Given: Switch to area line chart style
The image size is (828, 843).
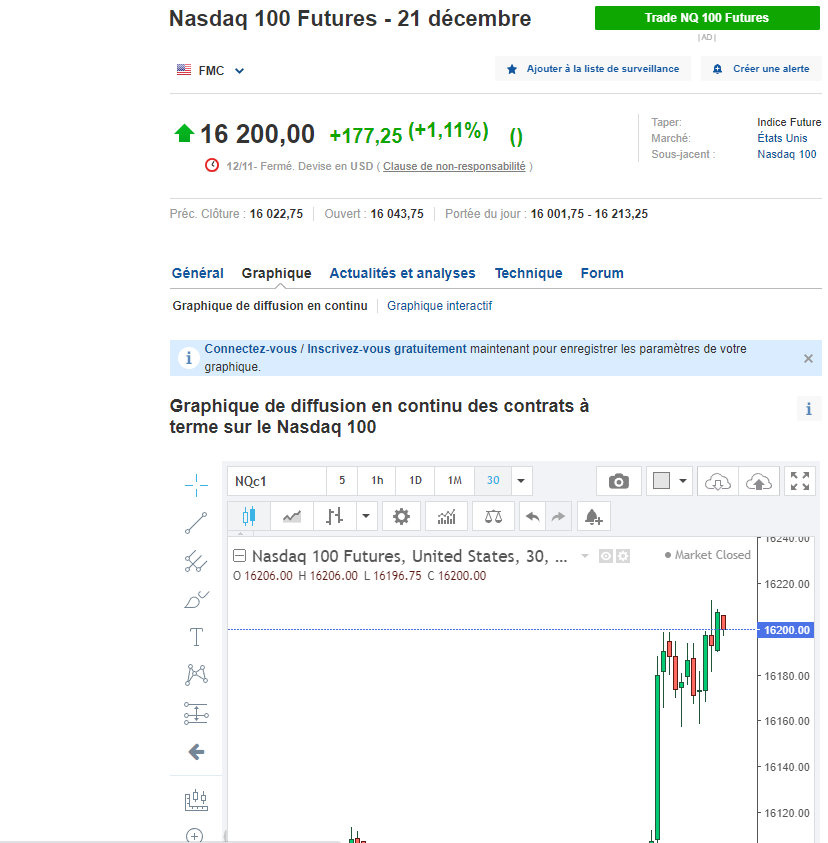Looking at the screenshot, I should (x=292, y=517).
